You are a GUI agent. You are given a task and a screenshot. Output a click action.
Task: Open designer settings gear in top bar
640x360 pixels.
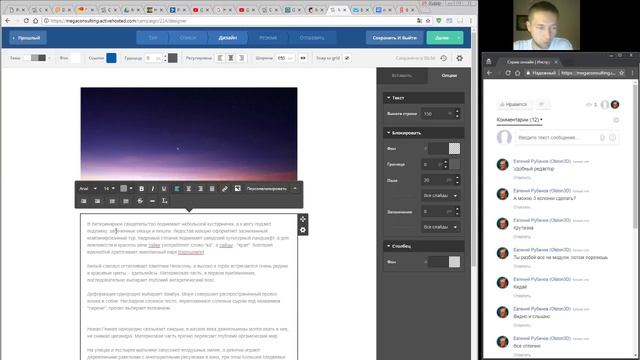pyautogui.click(x=460, y=58)
